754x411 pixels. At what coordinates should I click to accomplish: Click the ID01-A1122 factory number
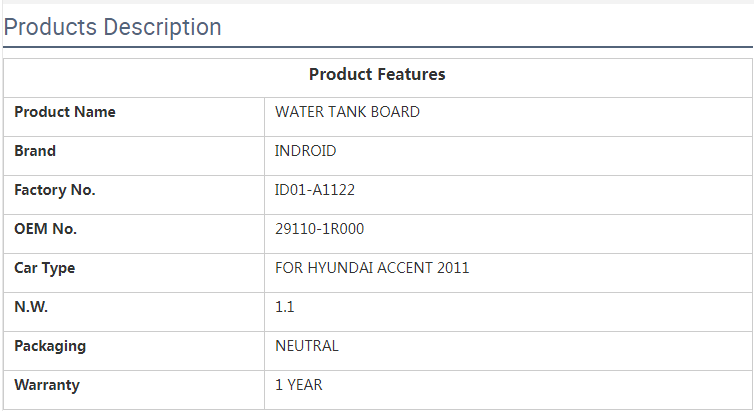click(314, 190)
